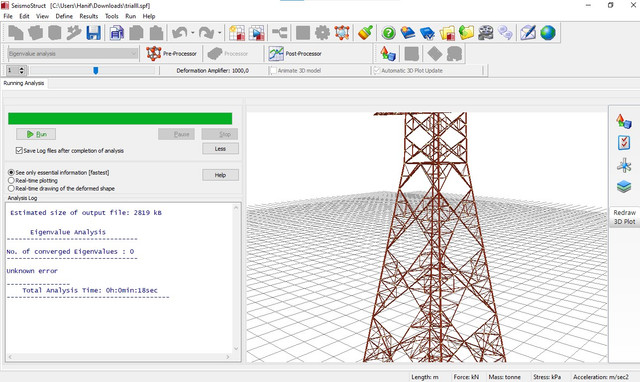Open the Post-Processor module
640x382 pixels.
coord(295,53)
